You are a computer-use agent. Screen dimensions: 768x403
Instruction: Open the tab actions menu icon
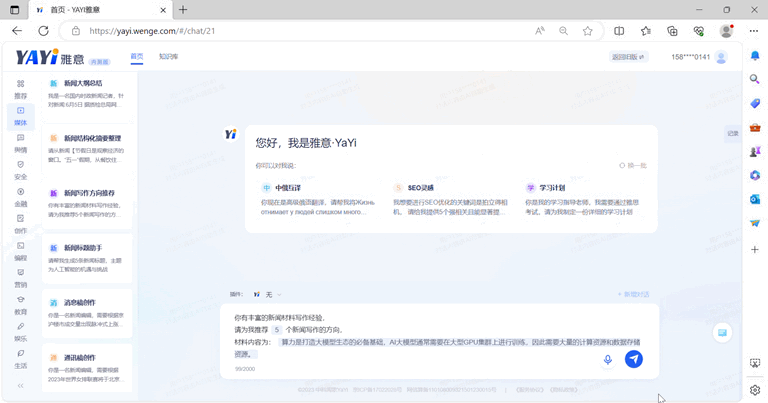tap(15, 10)
